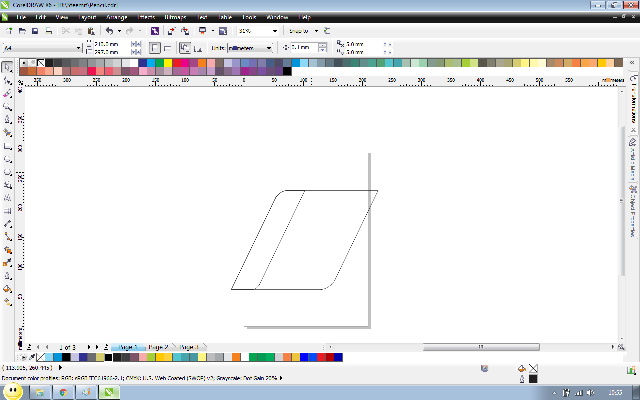The height and width of the screenshot is (400, 640).
Task: Click the Open file toolbar icon
Action: click(22, 31)
